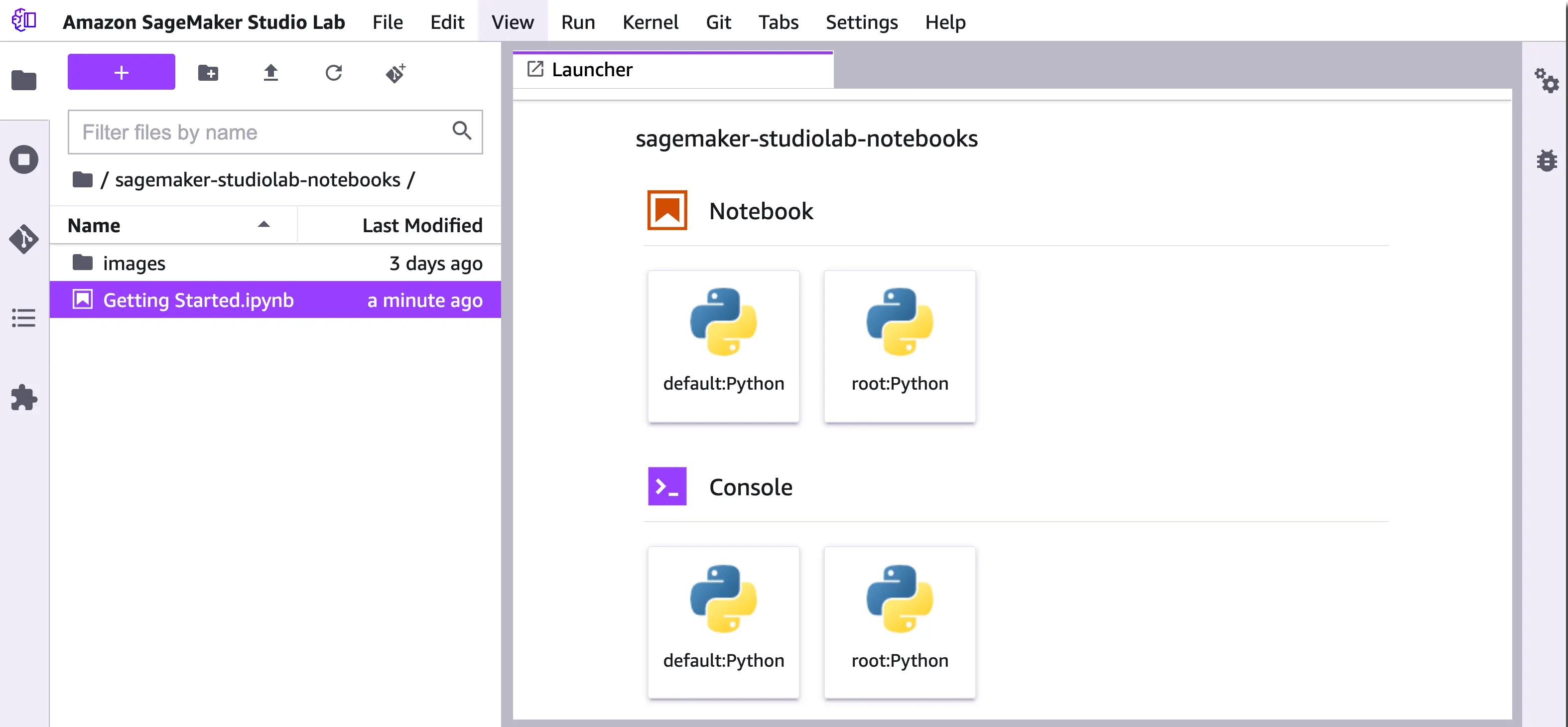Click the Getting Started.ipynb notebook file icon
1568x727 pixels.
click(x=82, y=299)
